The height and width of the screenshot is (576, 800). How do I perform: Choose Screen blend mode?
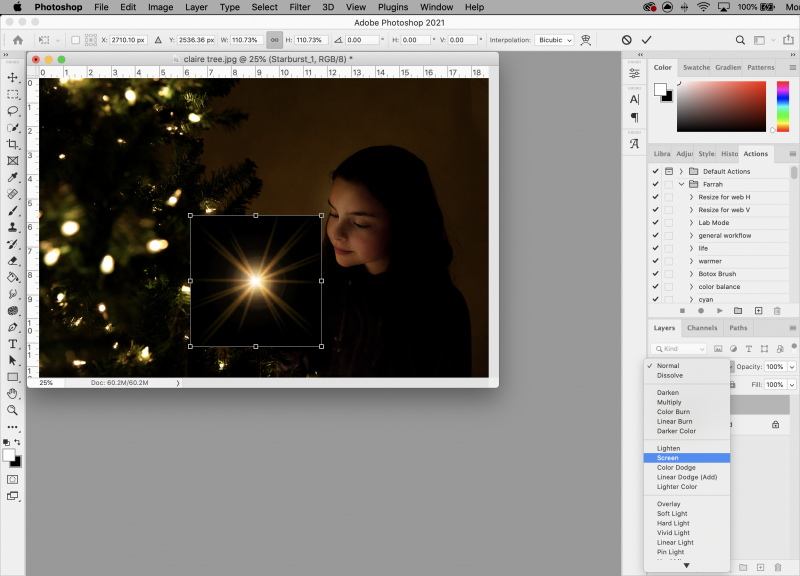(x=687, y=458)
